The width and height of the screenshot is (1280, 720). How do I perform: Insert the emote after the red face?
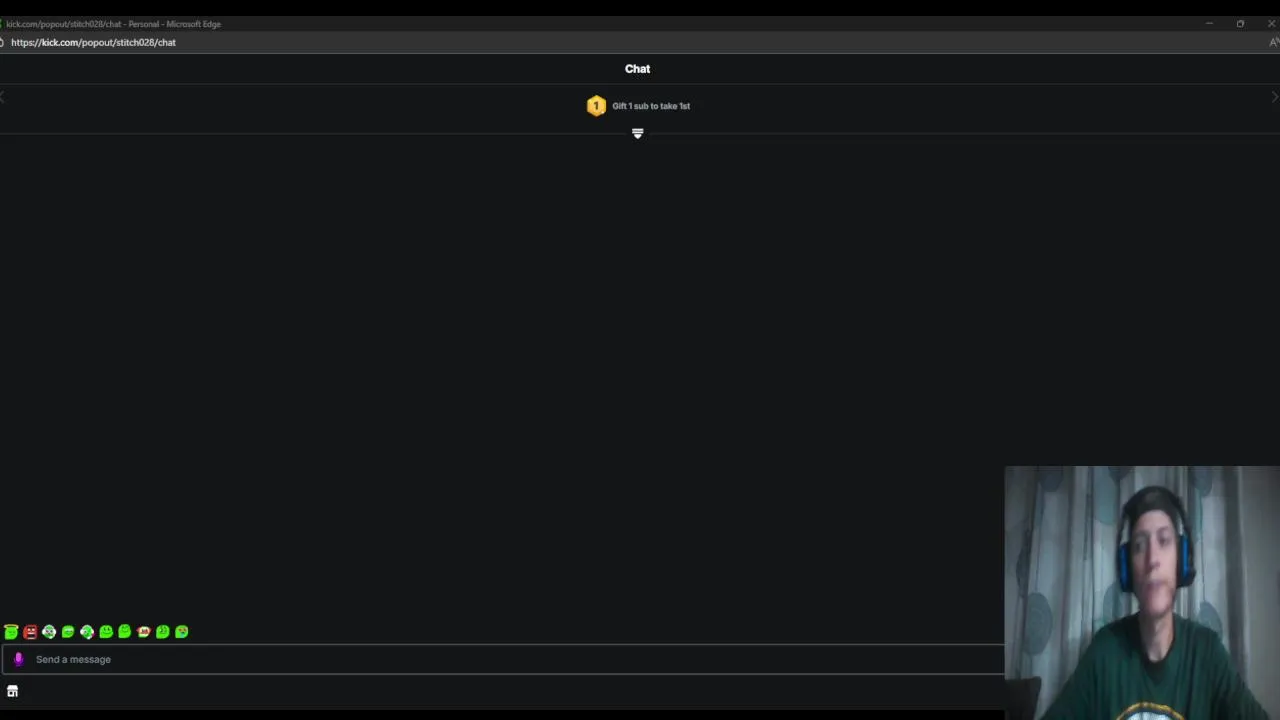49,631
